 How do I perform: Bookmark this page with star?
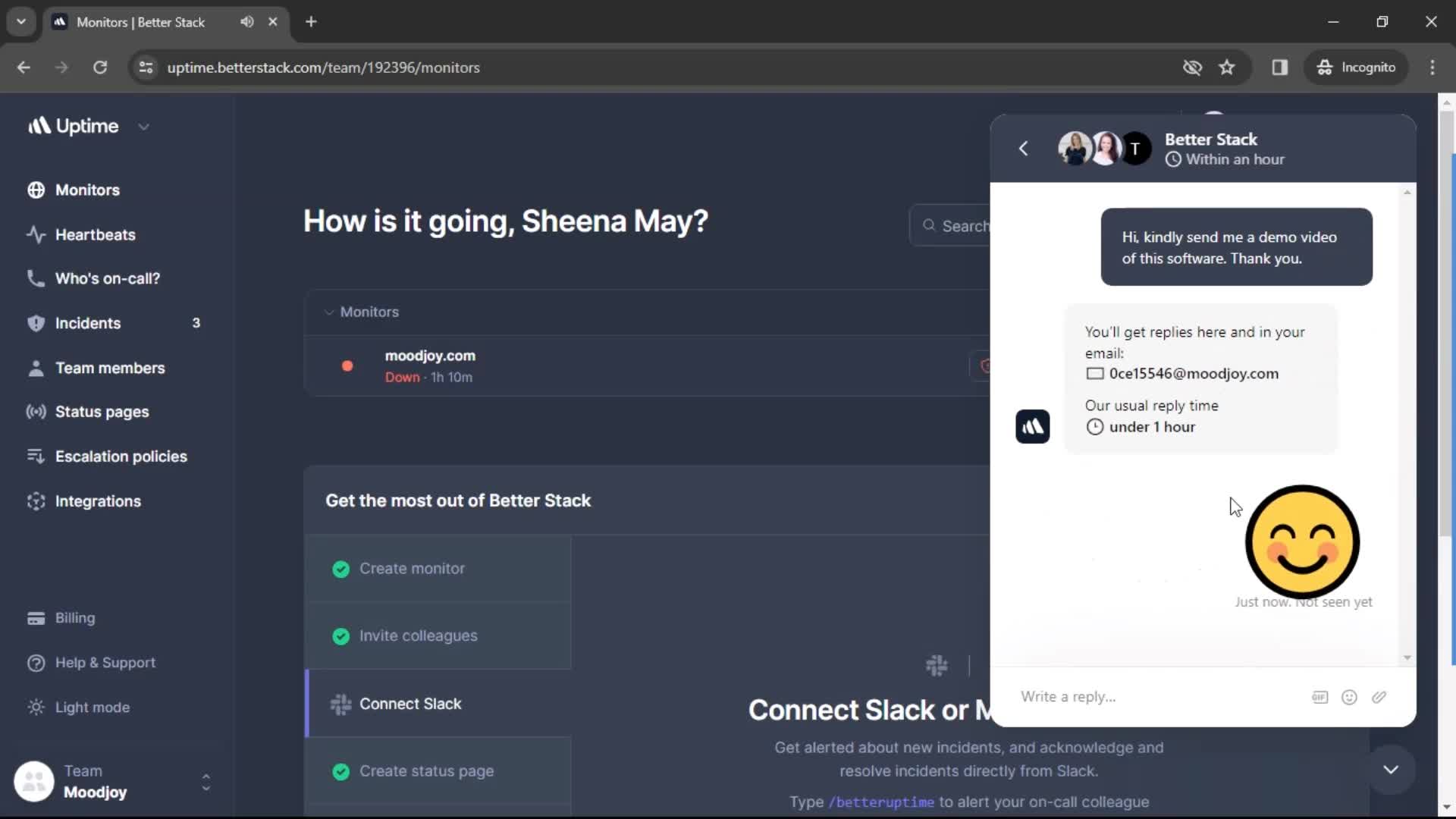tap(1227, 67)
